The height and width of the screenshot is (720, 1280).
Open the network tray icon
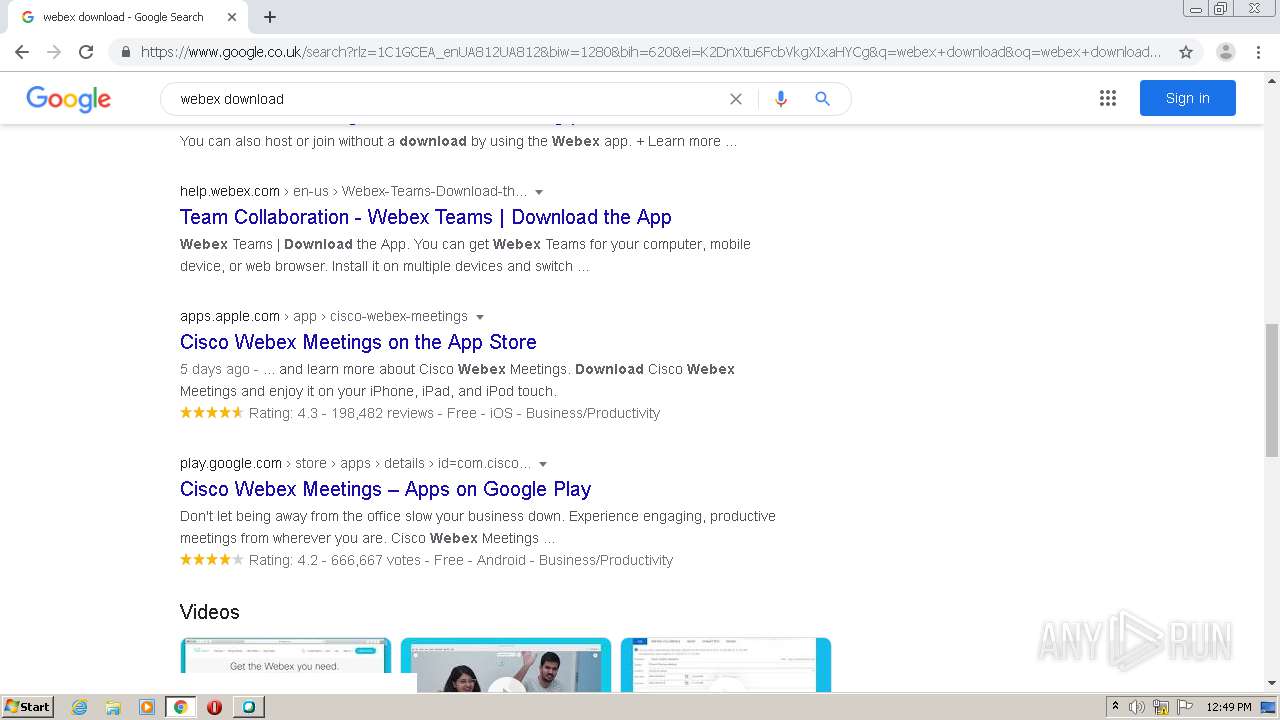(x=1161, y=707)
